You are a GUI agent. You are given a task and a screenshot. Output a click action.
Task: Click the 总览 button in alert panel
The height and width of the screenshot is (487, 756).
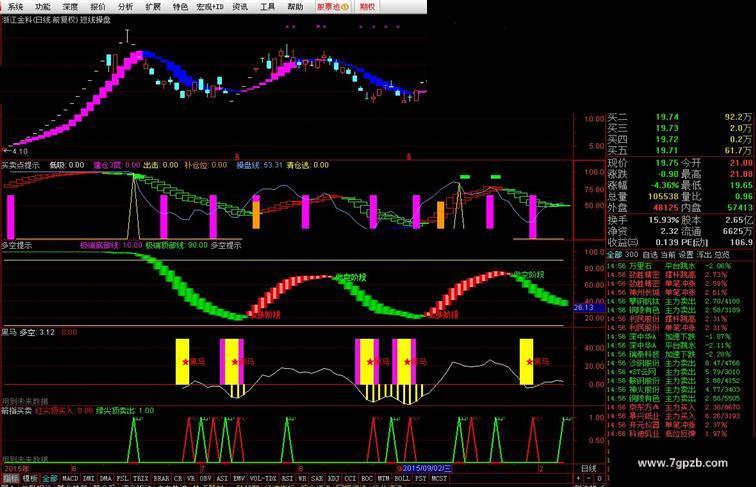(722, 255)
